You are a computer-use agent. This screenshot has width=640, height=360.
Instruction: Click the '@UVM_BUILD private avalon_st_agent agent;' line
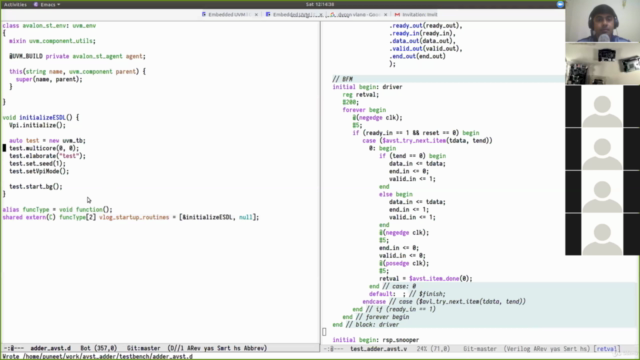coord(77,56)
